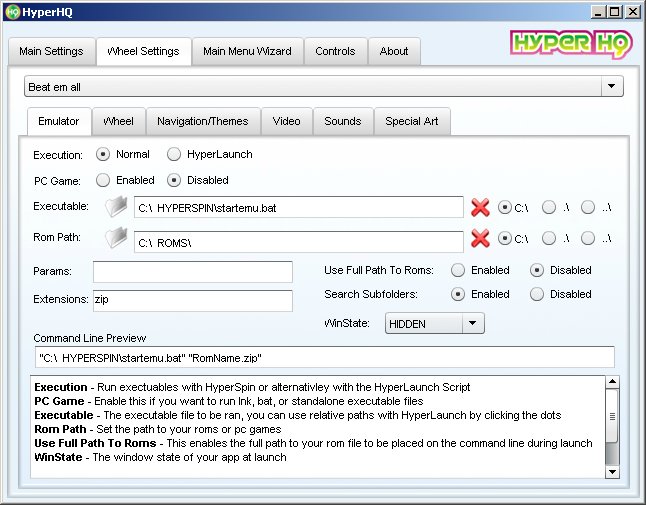
Task: Click the 'Execution' help line
Action: click(x=252, y=387)
